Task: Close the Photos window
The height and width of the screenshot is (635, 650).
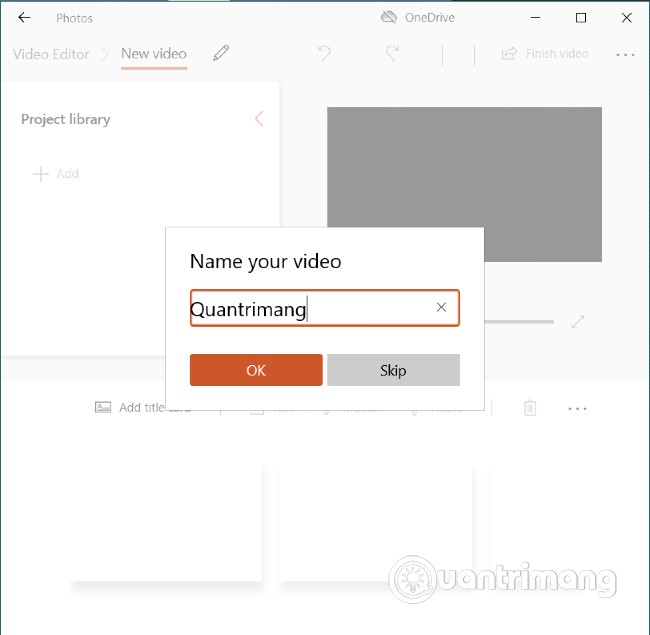Action: click(627, 17)
